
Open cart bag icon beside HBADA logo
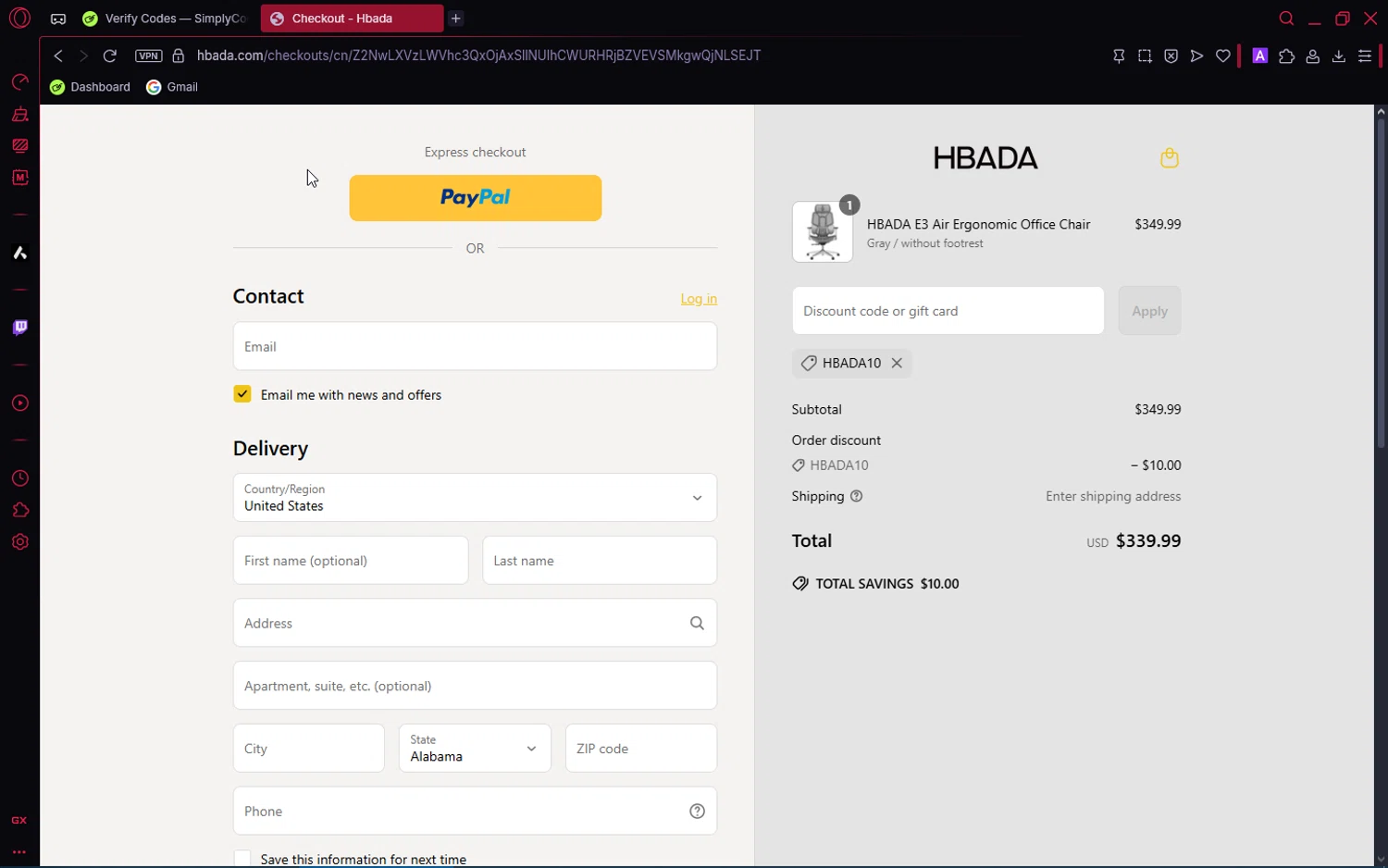(x=1170, y=158)
